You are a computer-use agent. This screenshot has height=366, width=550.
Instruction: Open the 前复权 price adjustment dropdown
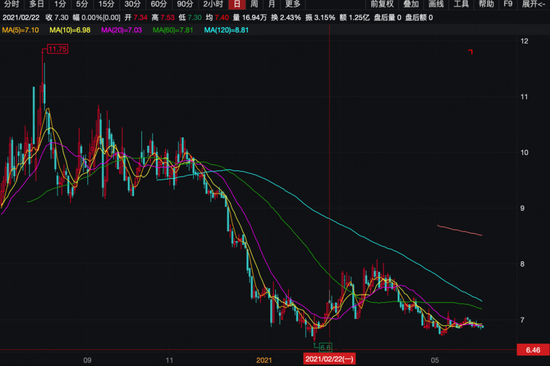point(382,4)
